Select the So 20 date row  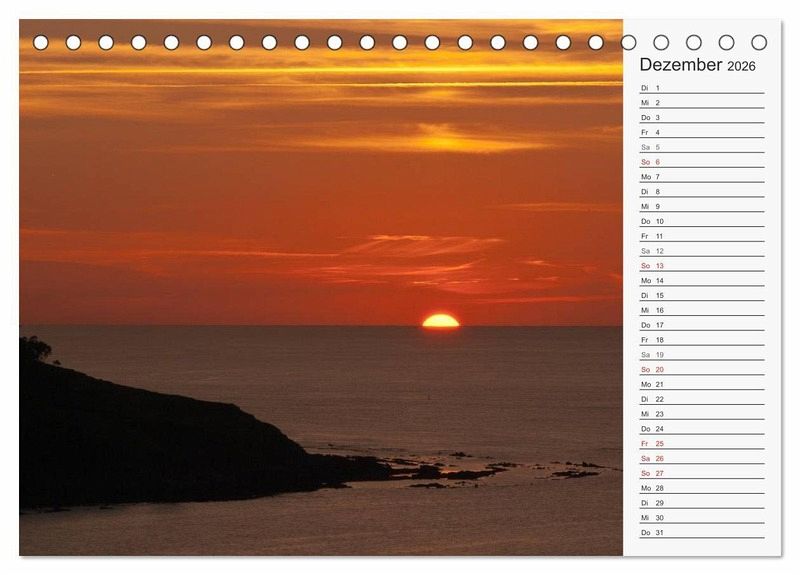(700, 370)
